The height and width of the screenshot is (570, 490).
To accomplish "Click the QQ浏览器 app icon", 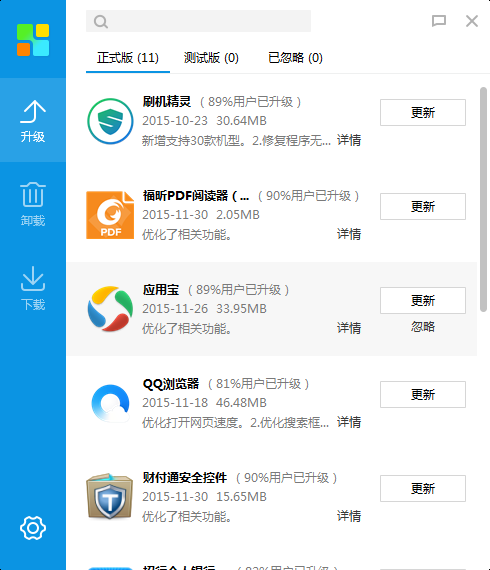I will pyautogui.click(x=110, y=403).
